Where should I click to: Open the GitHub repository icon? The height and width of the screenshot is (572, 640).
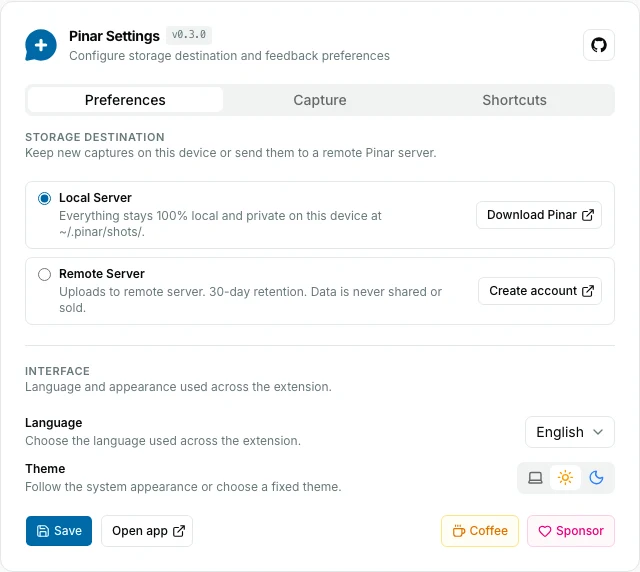coord(598,45)
